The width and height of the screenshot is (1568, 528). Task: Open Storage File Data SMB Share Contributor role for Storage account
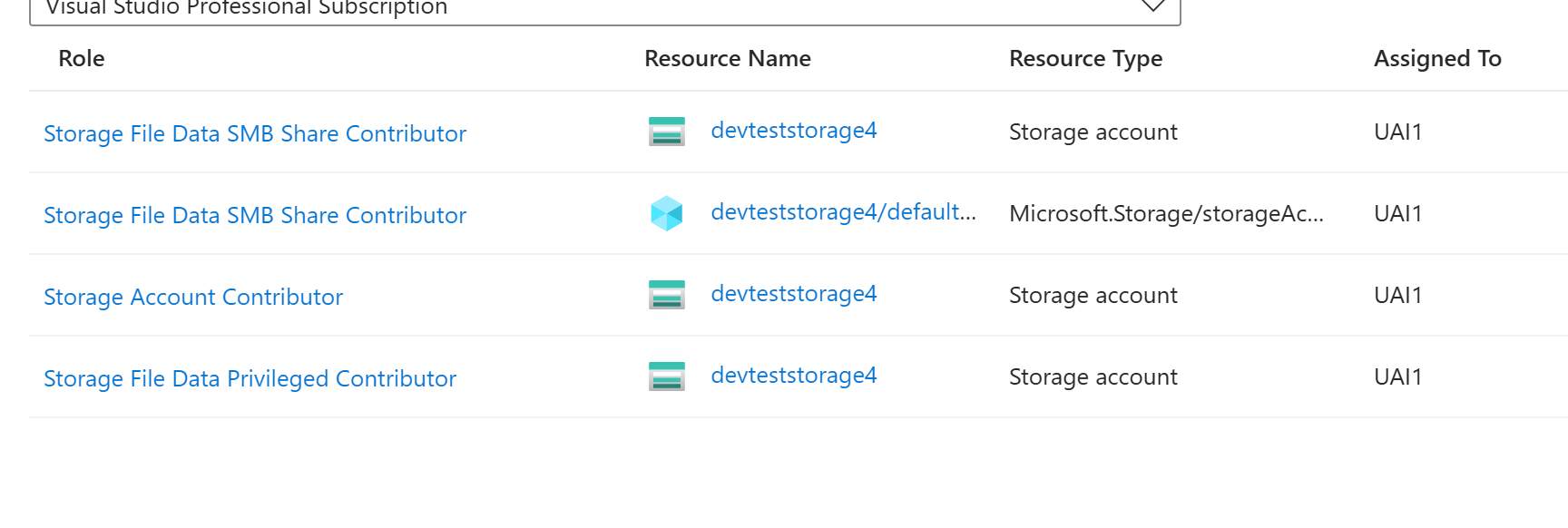pyautogui.click(x=255, y=133)
